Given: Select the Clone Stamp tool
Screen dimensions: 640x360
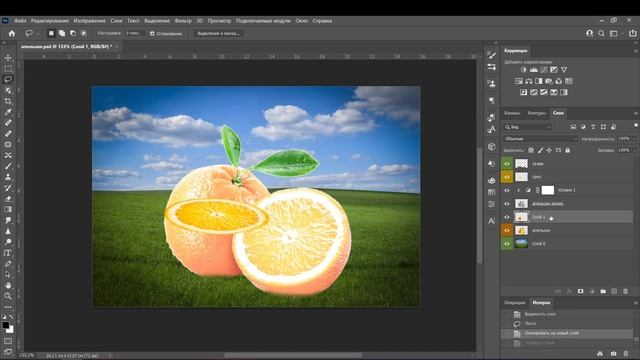Looking at the screenshot, I should click(x=8, y=177).
